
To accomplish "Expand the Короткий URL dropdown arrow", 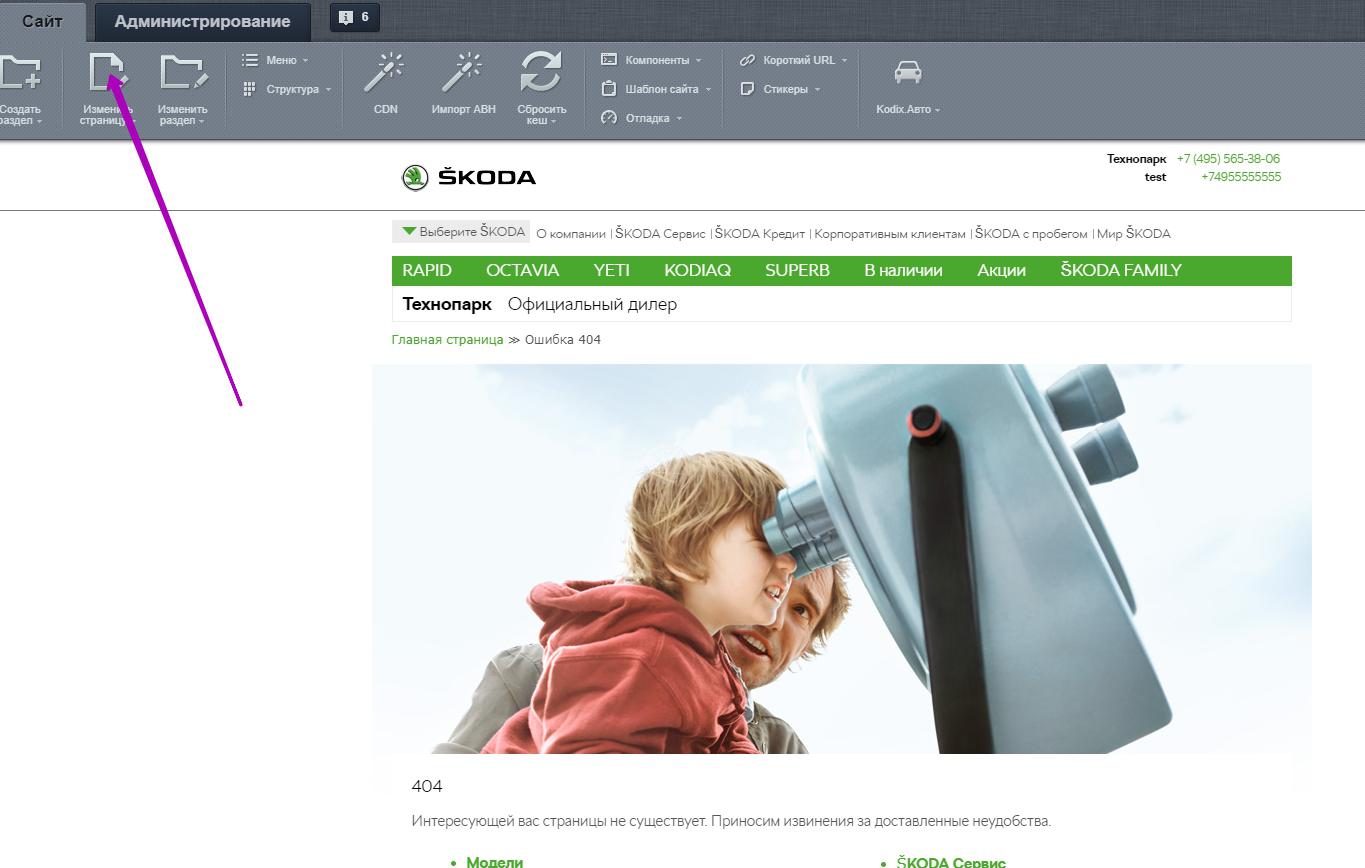I will [844, 61].
